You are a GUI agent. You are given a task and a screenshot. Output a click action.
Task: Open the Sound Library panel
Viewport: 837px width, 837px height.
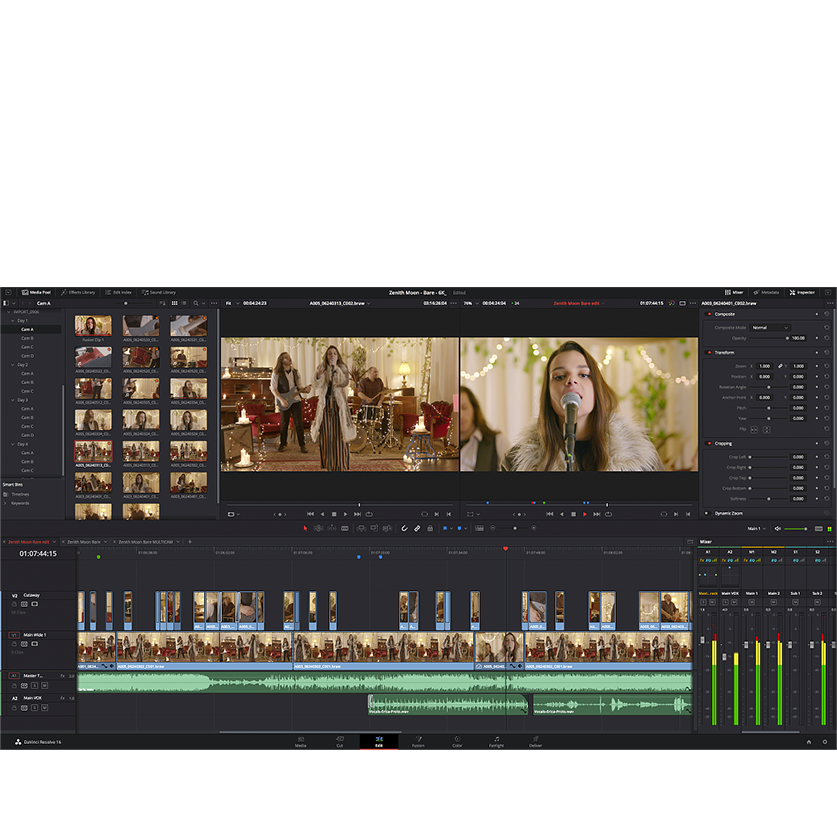pyautogui.click(x=161, y=293)
